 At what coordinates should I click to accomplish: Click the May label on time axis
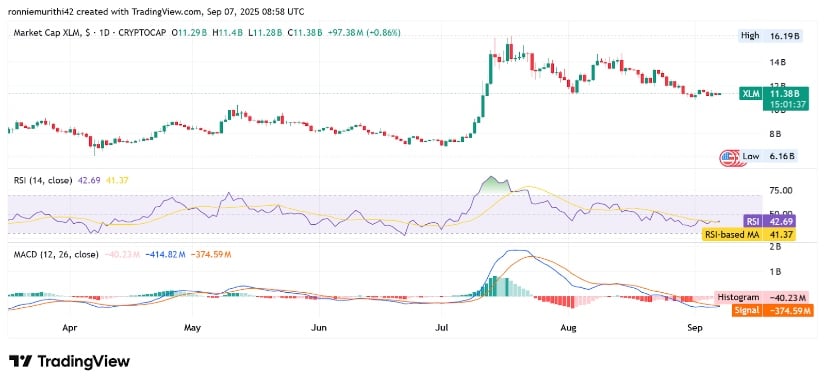coord(193,328)
